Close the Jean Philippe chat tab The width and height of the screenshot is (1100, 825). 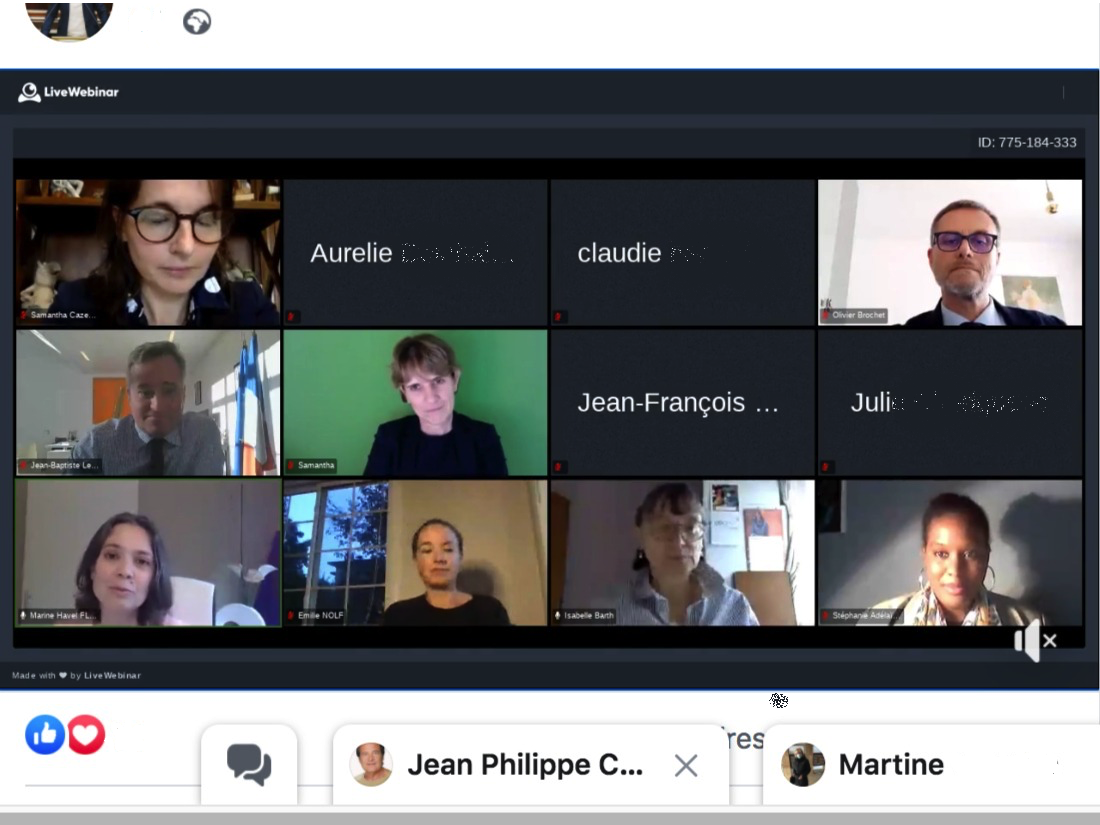[x=685, y=765]
